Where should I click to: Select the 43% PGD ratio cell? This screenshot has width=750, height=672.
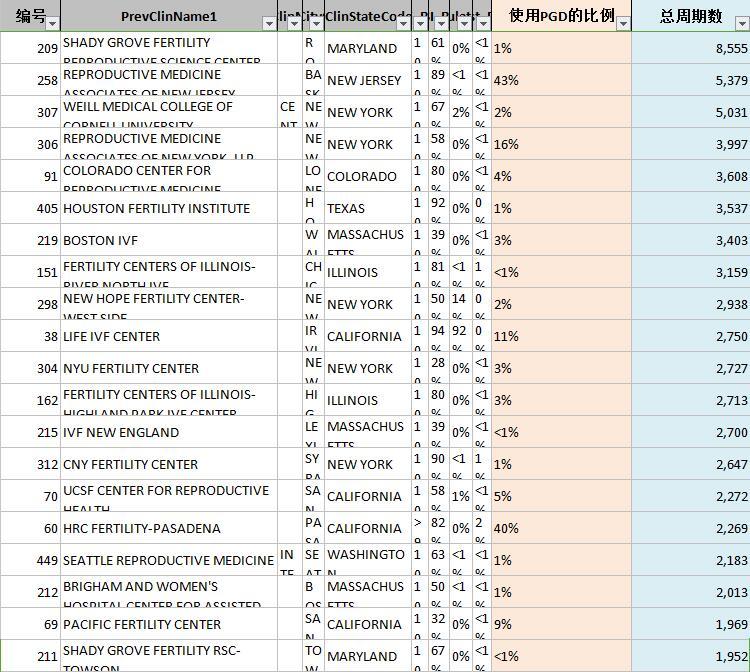(562, 80)
